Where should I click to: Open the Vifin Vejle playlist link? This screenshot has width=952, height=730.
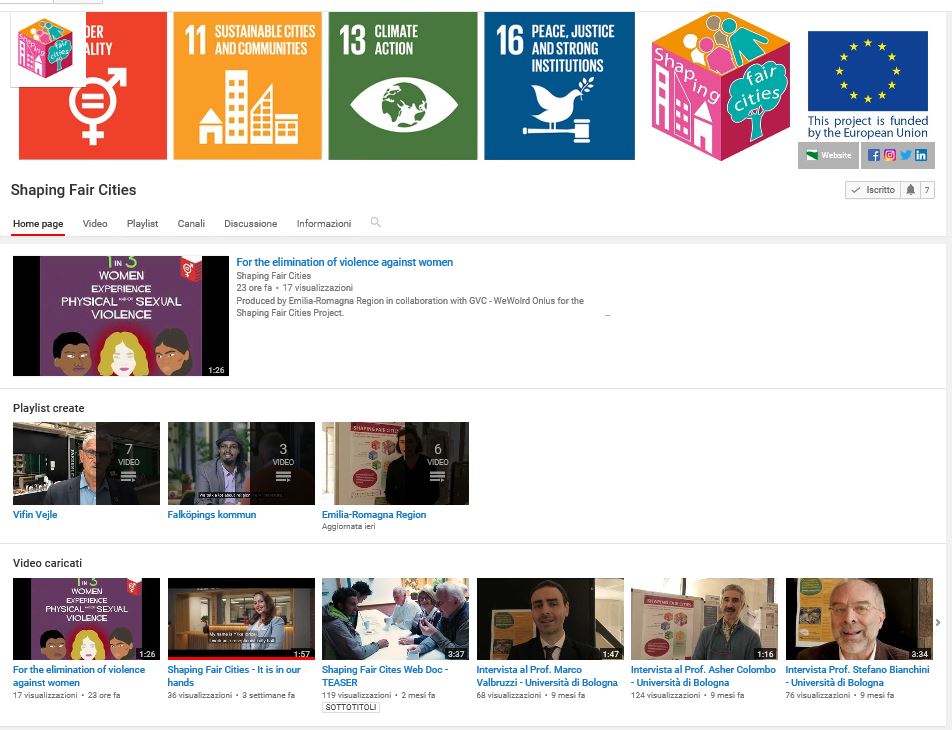click(x=35, y=515)
